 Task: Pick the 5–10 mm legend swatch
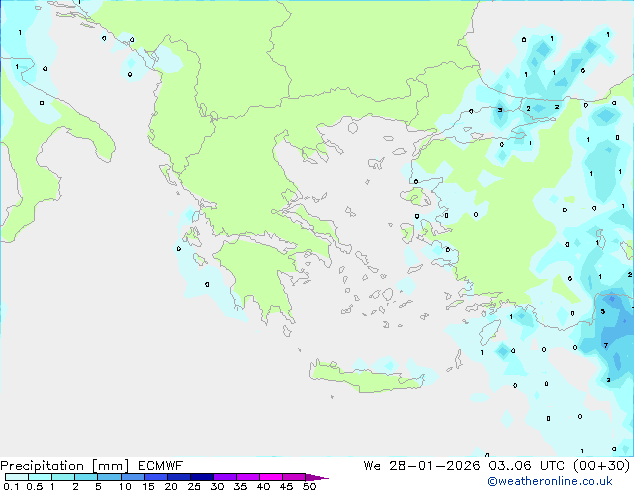110,477
